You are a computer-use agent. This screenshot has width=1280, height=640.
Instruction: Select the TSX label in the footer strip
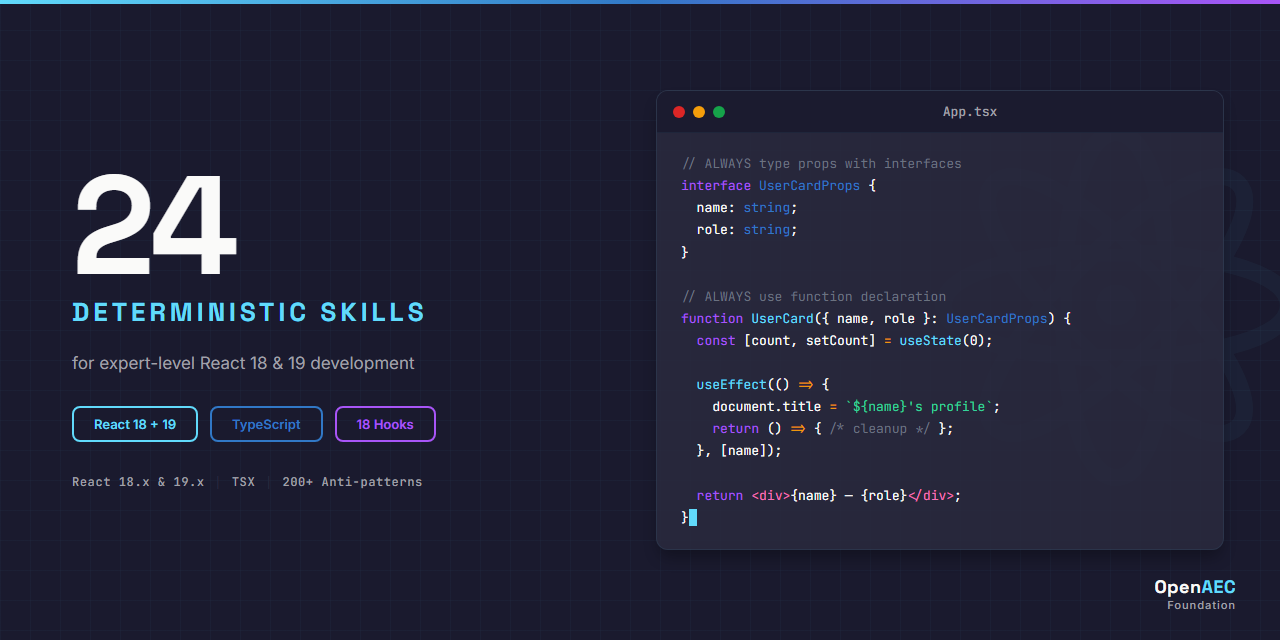[x=243, y=481]
